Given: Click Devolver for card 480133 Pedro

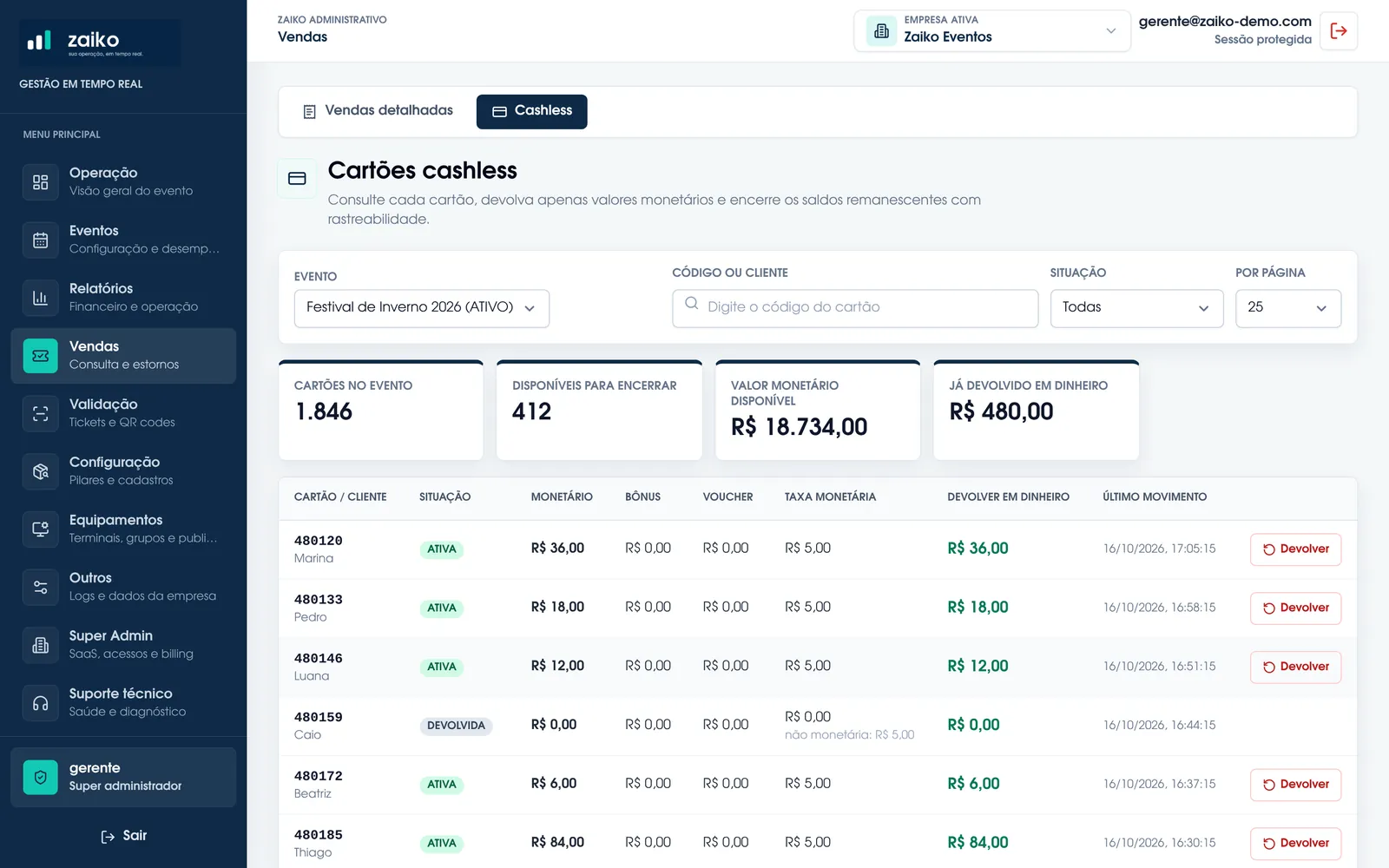Looking at the screenshot, I should [1296, 608].
